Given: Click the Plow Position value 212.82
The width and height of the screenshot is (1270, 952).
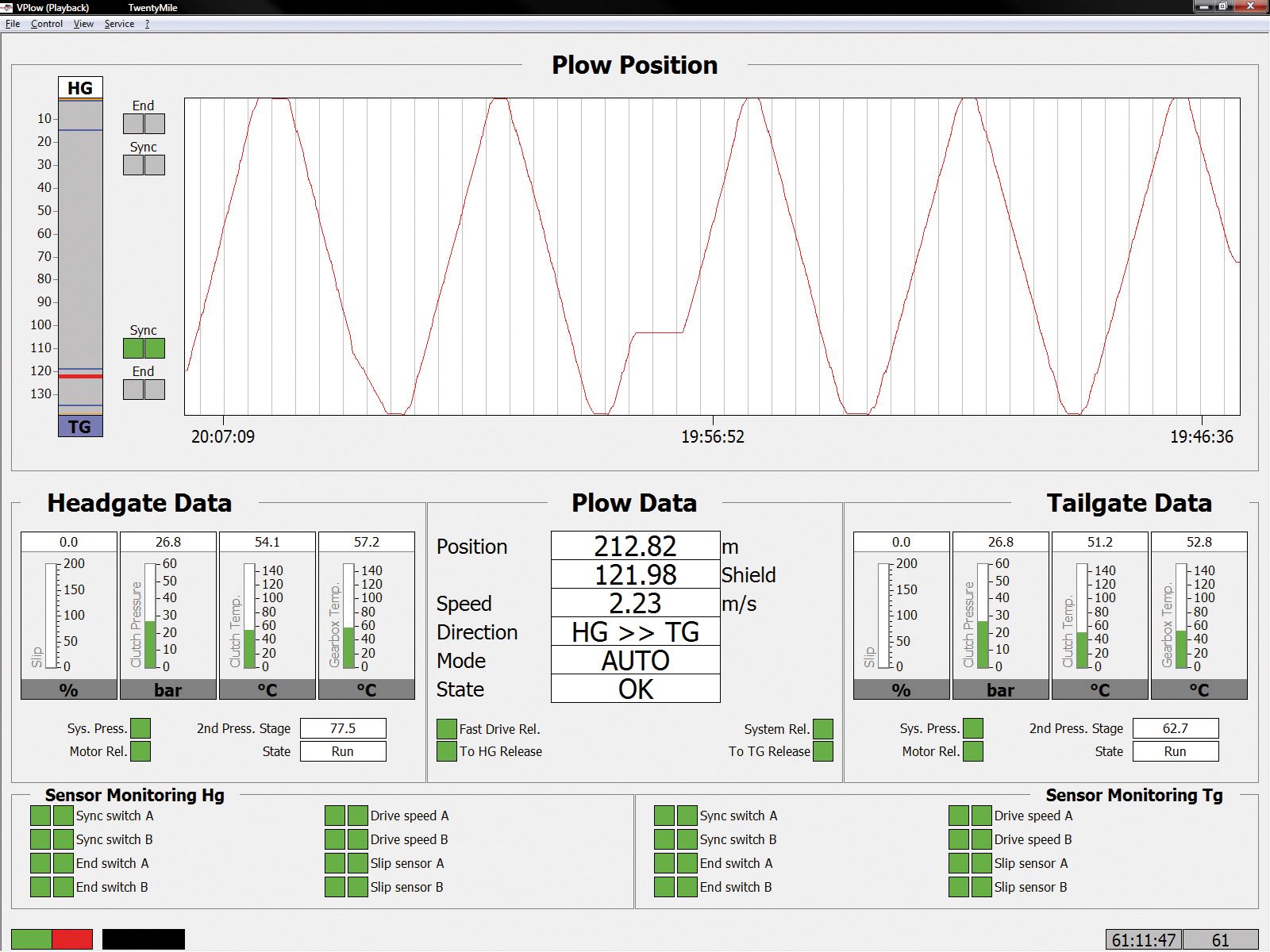Looking at the screenshot, I should click(x=636, y=546).
